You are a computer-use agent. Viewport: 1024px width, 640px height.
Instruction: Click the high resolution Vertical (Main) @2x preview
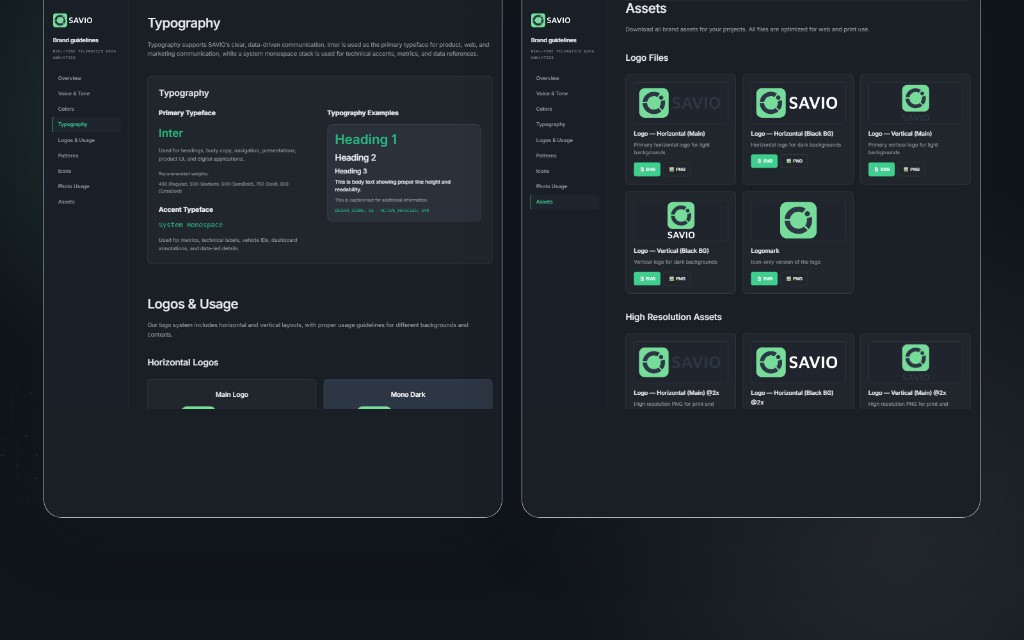click(915, 362)
